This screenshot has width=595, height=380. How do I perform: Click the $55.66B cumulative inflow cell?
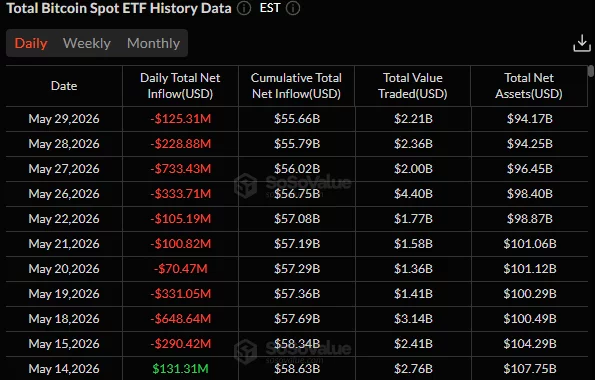[x=297, y=119]
